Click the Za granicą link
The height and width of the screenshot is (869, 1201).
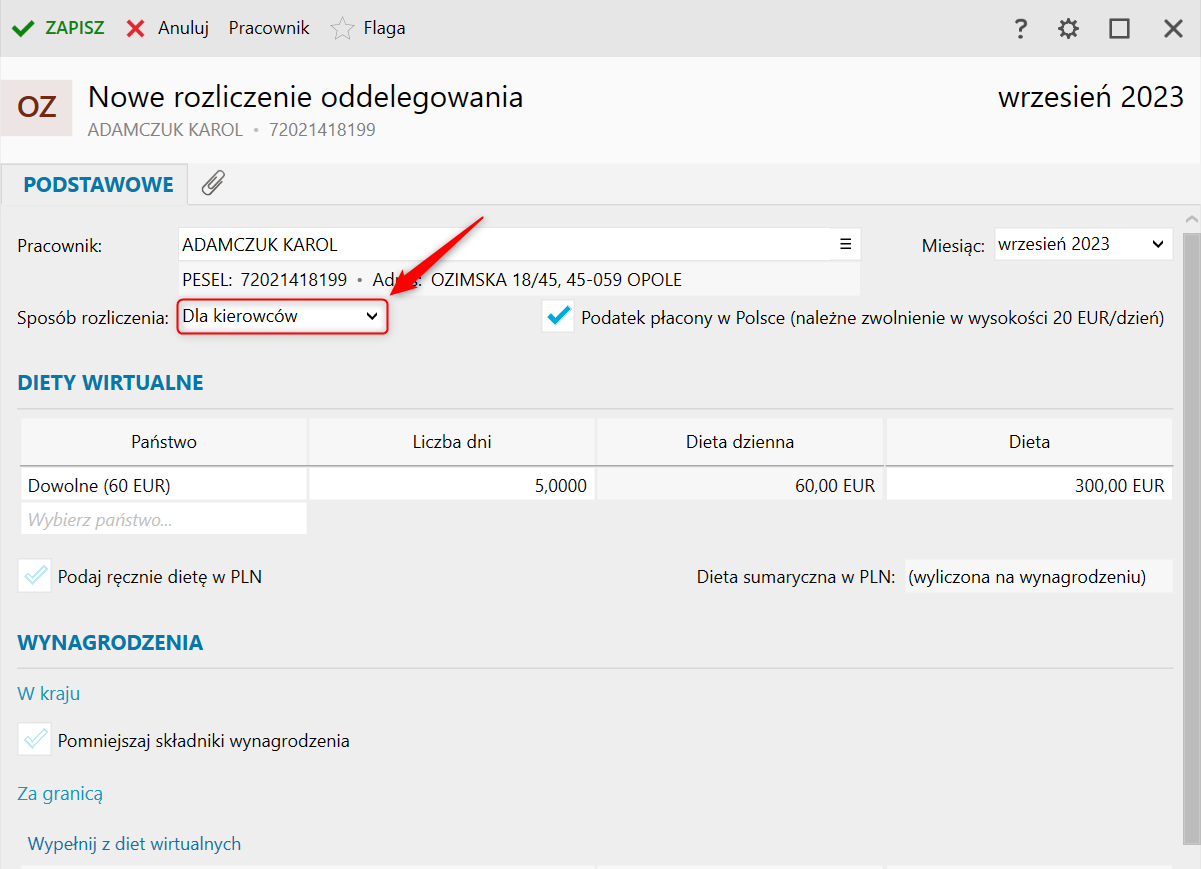pyautogui.click(x=60, y=793)
